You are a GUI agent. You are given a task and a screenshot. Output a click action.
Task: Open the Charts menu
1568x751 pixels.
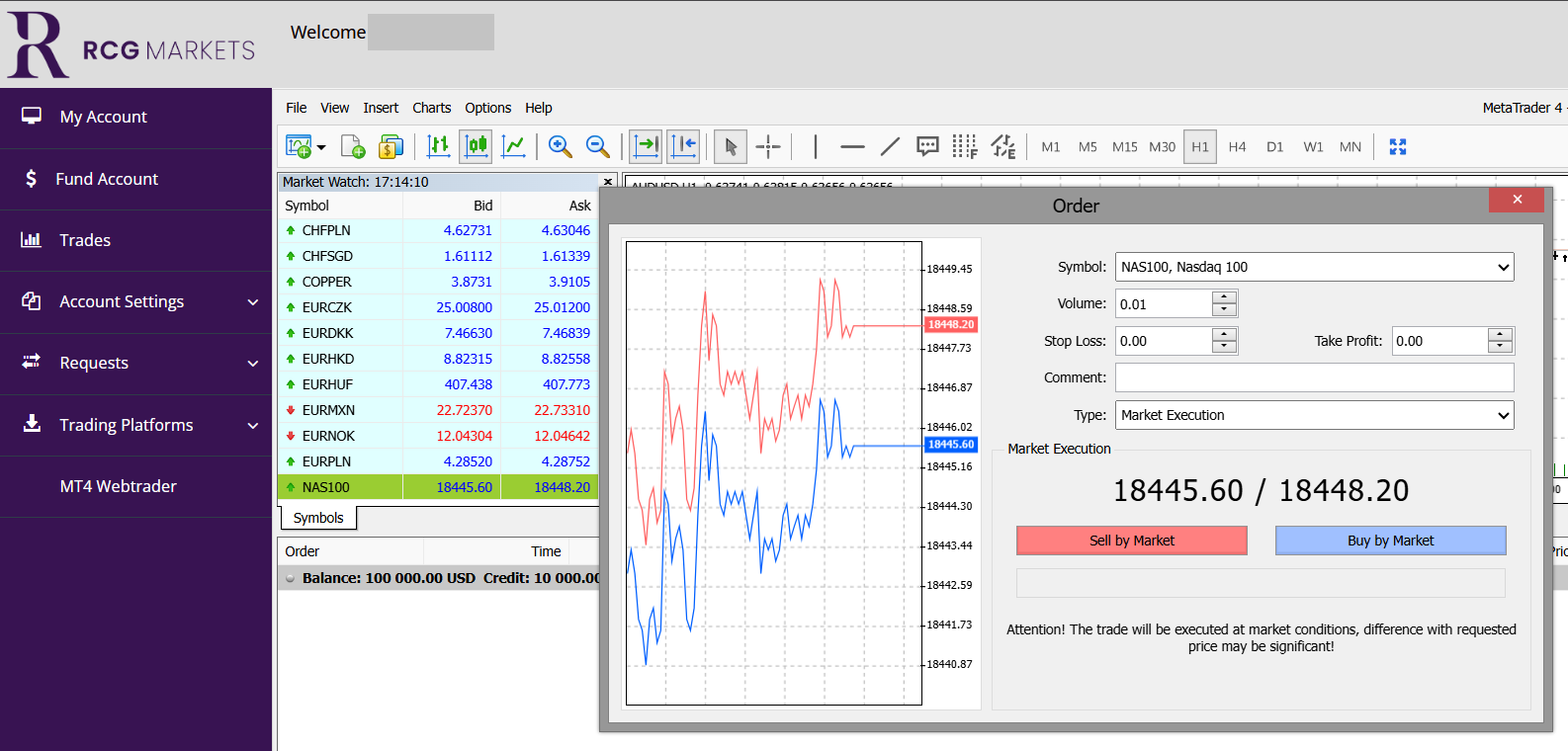point(431,108)
